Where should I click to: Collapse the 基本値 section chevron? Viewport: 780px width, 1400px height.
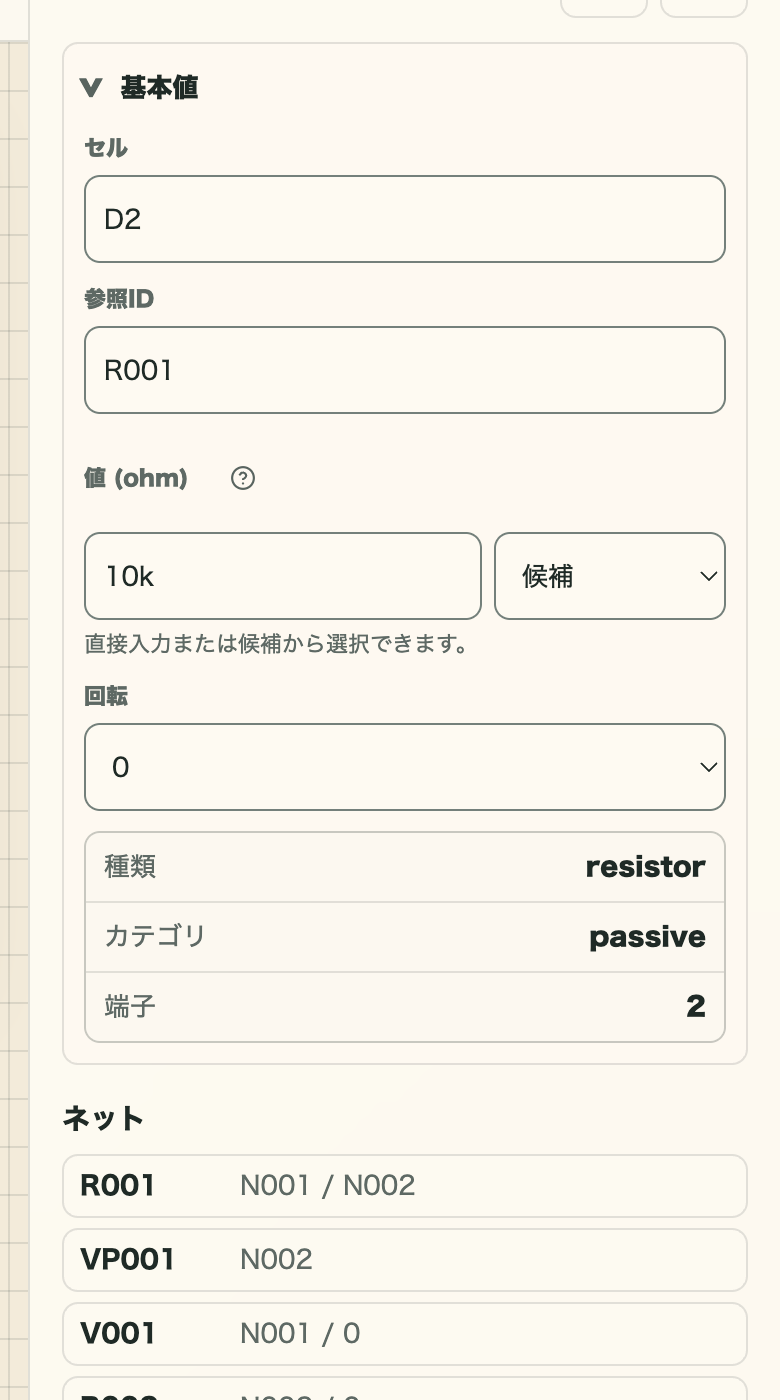coord(91,88)
